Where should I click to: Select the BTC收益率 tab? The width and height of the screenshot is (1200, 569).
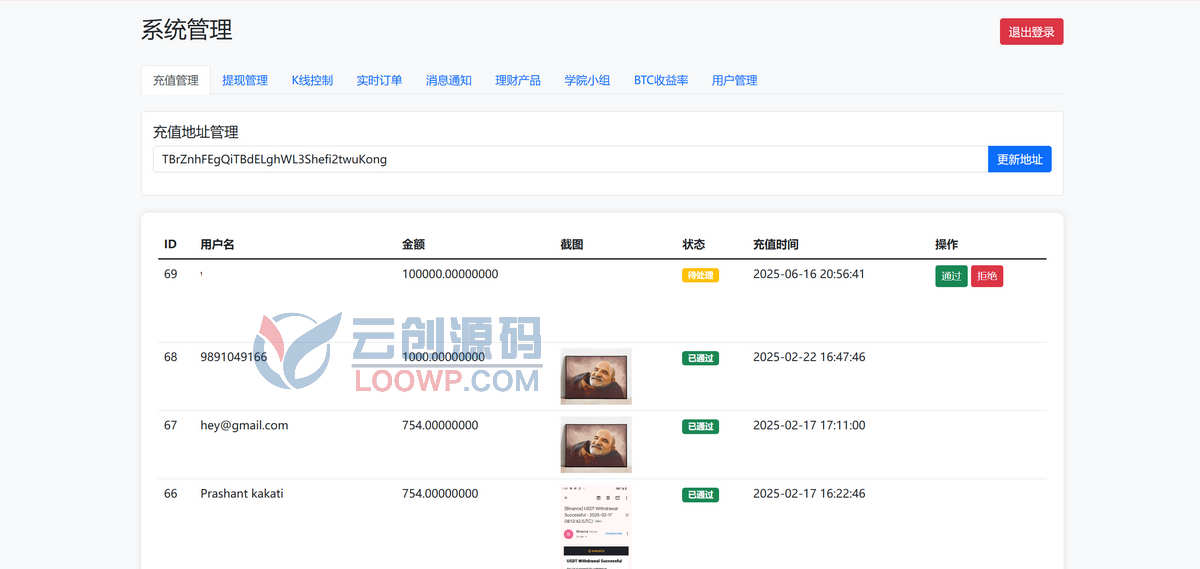pyautogui.click(x=661, y=80)
